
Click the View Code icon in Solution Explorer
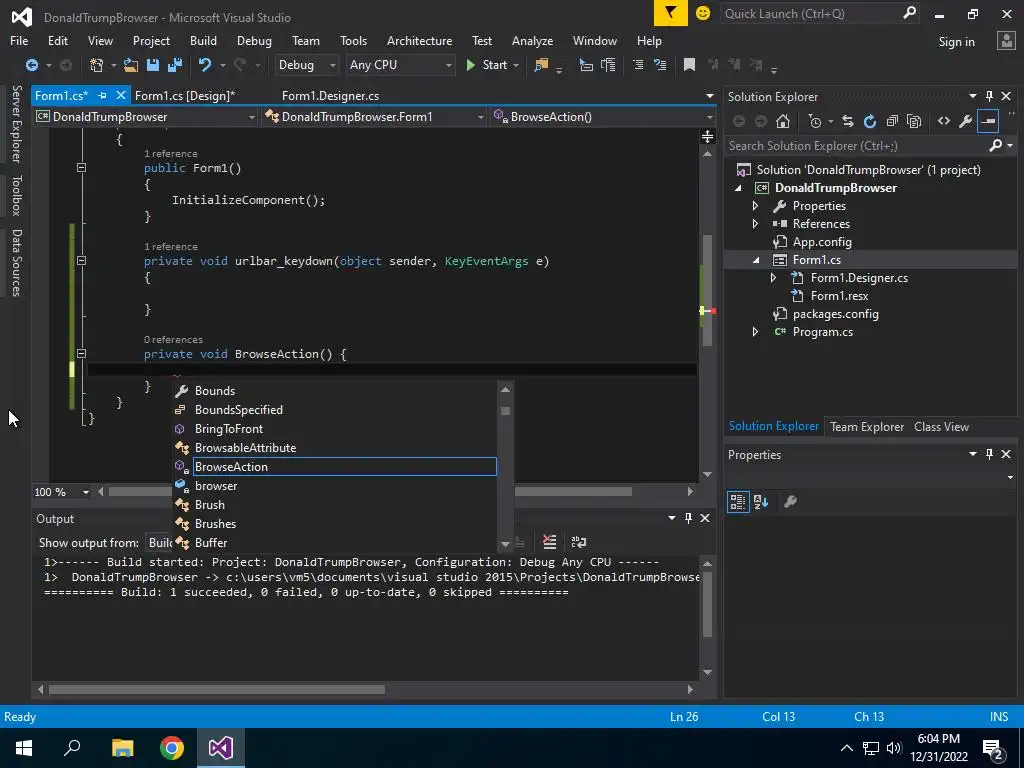[944, 121]
